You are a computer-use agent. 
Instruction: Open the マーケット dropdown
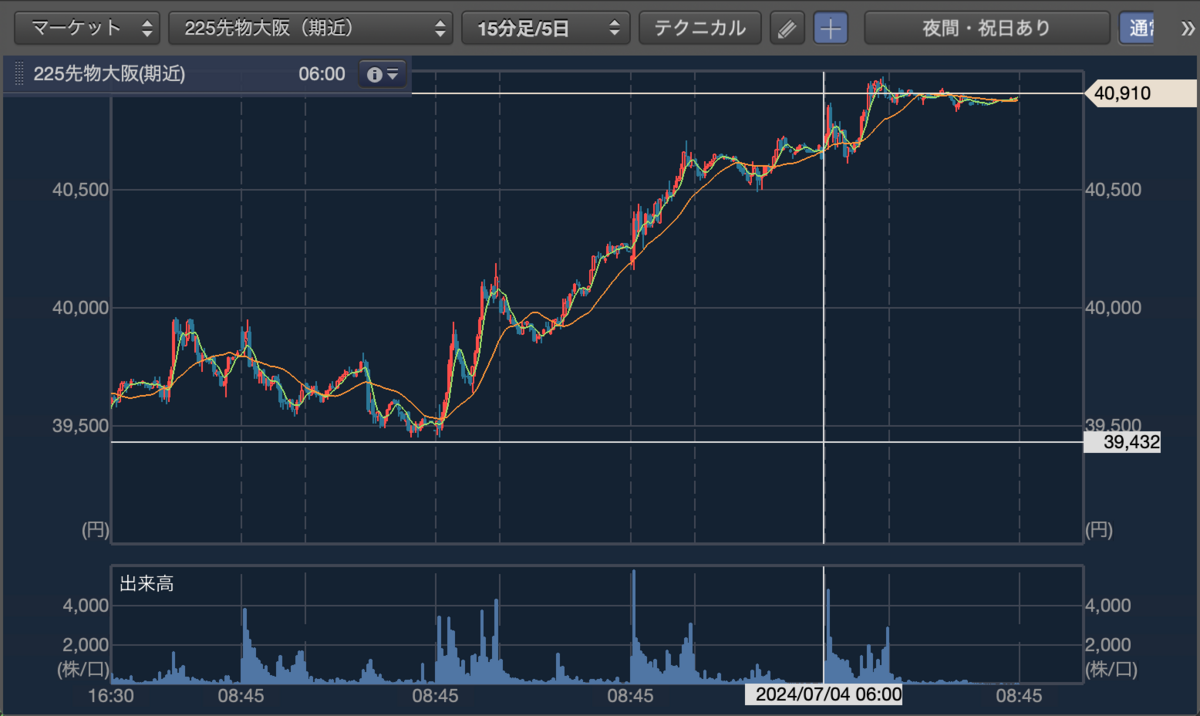coord(88,28)
